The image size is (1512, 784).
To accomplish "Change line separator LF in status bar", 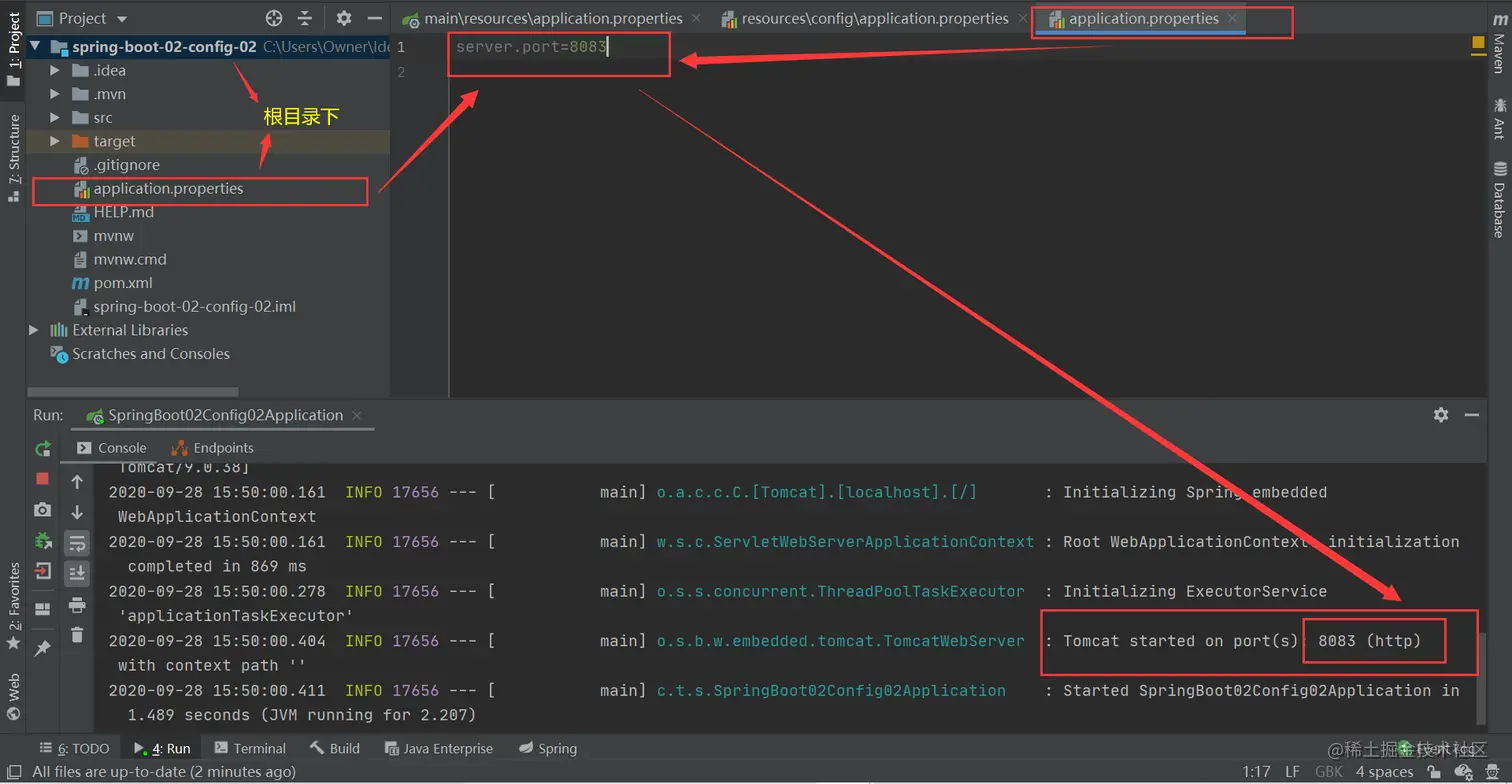I will [x=1292, y=772].
